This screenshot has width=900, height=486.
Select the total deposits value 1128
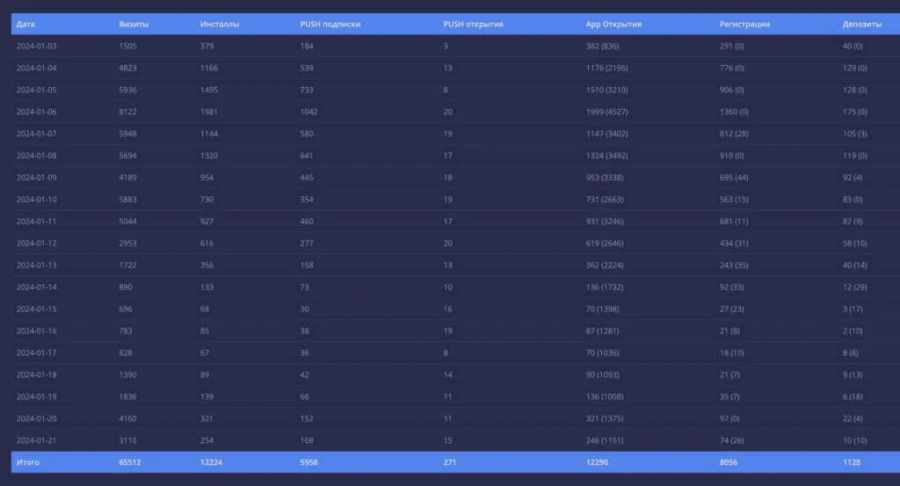853,462
